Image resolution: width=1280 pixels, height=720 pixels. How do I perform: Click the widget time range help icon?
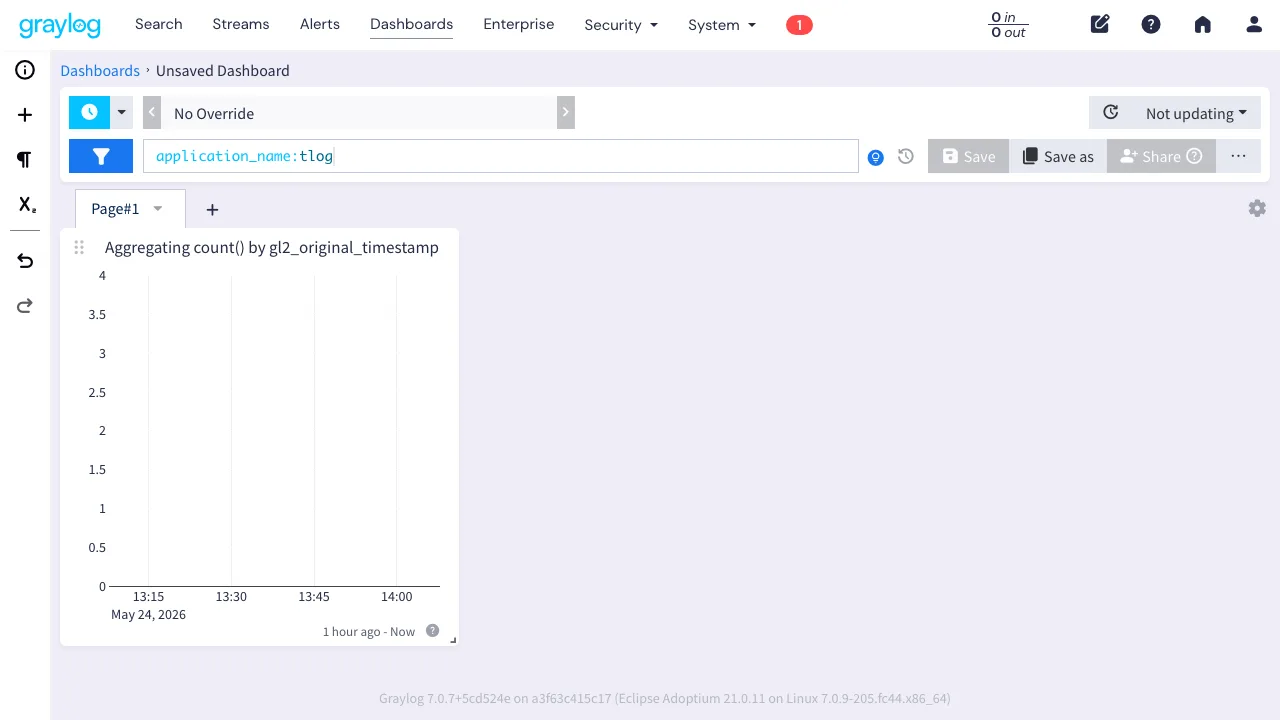point(432,630)
